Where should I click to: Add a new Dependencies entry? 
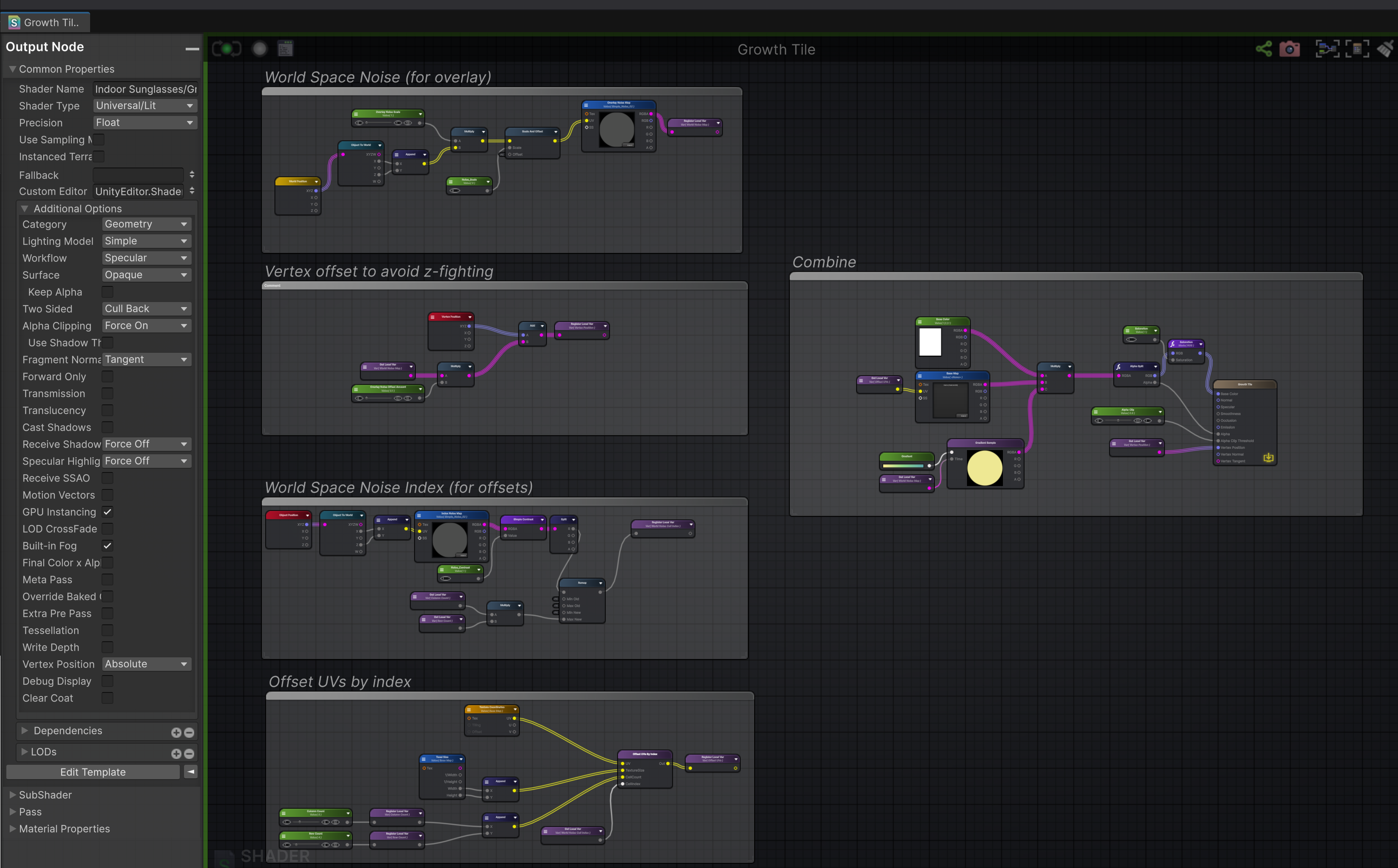coord(176,732)
